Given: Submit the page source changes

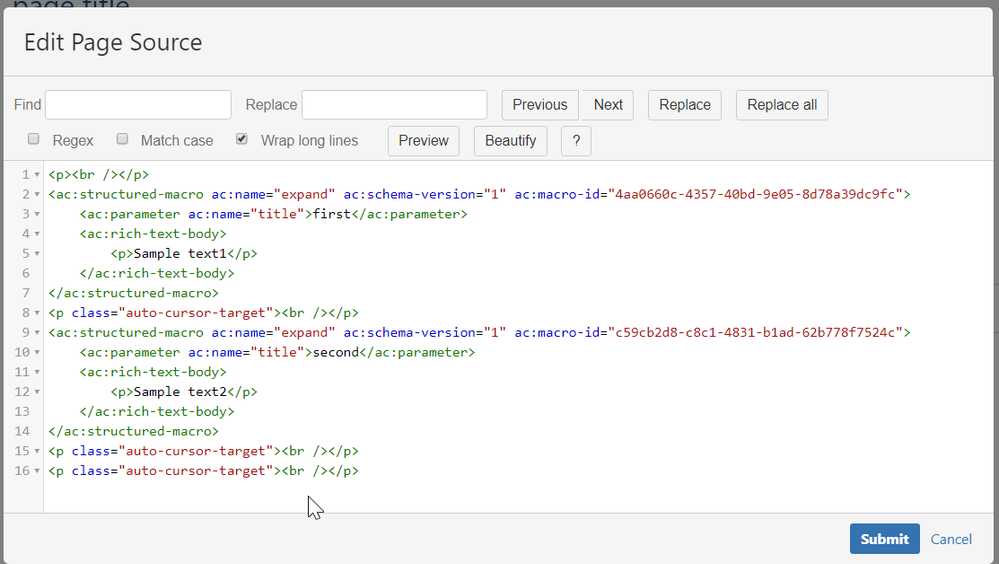Looking at the screenshot, I should 884,539.
